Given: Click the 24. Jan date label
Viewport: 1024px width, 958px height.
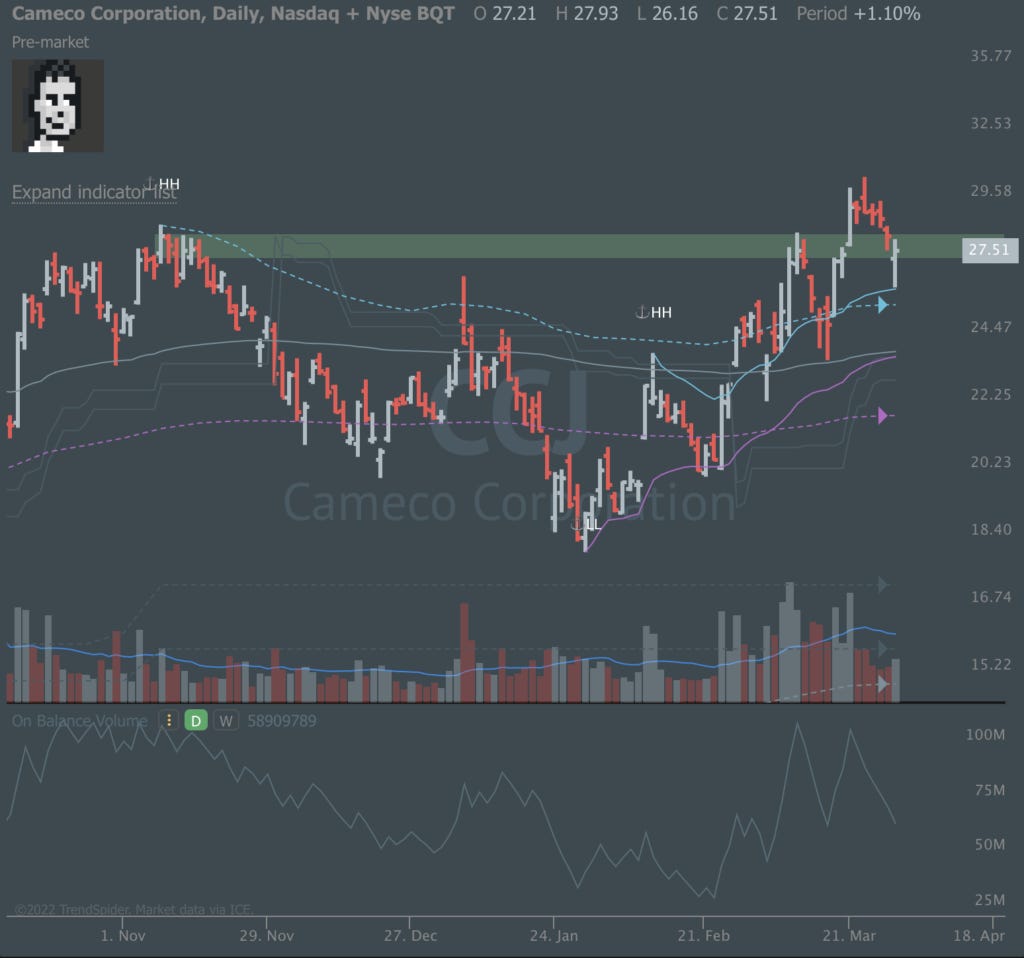Looking at the screenshot, I should pyautogui.click(x=554, y=935).
